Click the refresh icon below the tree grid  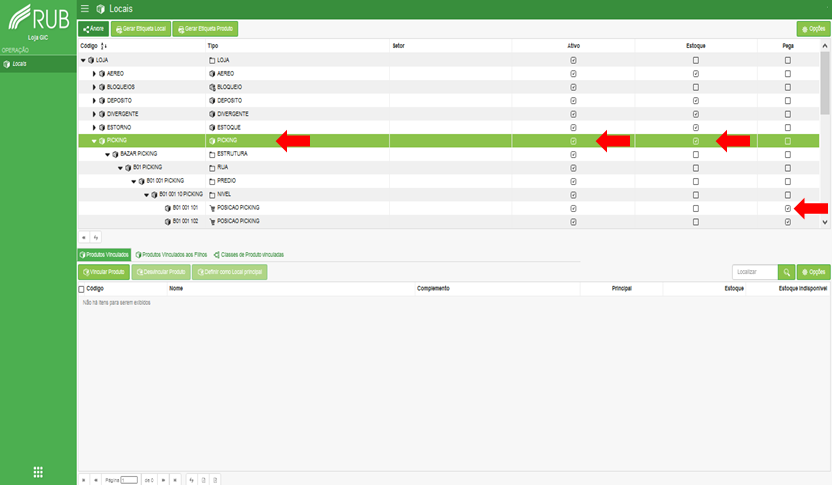(96, 237)
